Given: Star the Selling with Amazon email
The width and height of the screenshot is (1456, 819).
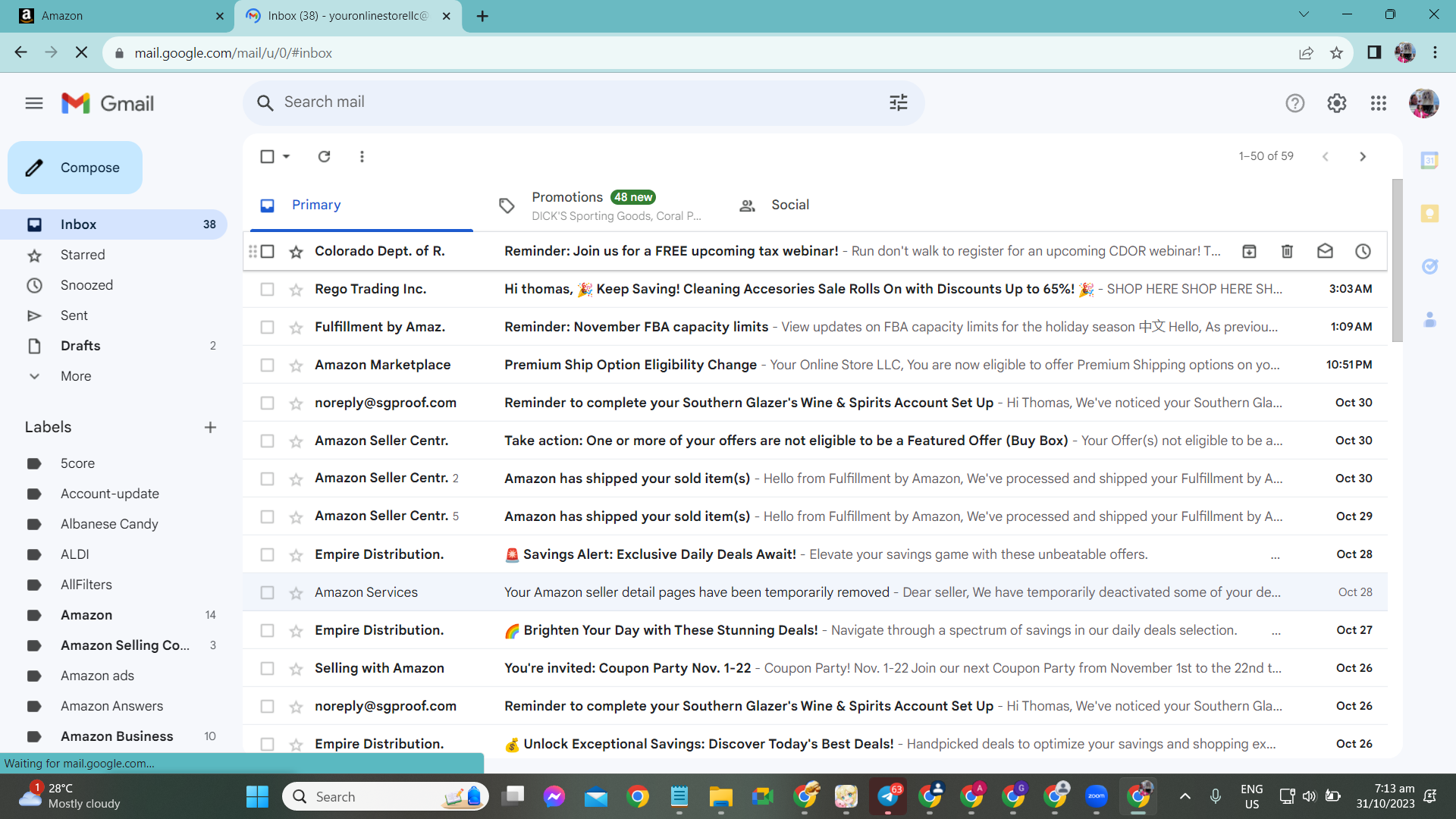Looking at the screenshot, I should [x=296, y=669].
